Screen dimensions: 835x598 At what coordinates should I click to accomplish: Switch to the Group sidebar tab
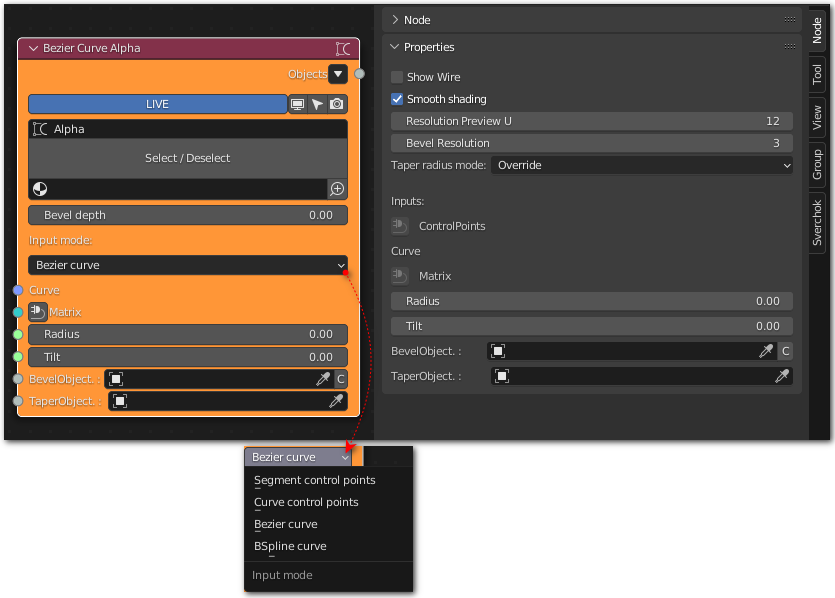pos(817,165)
